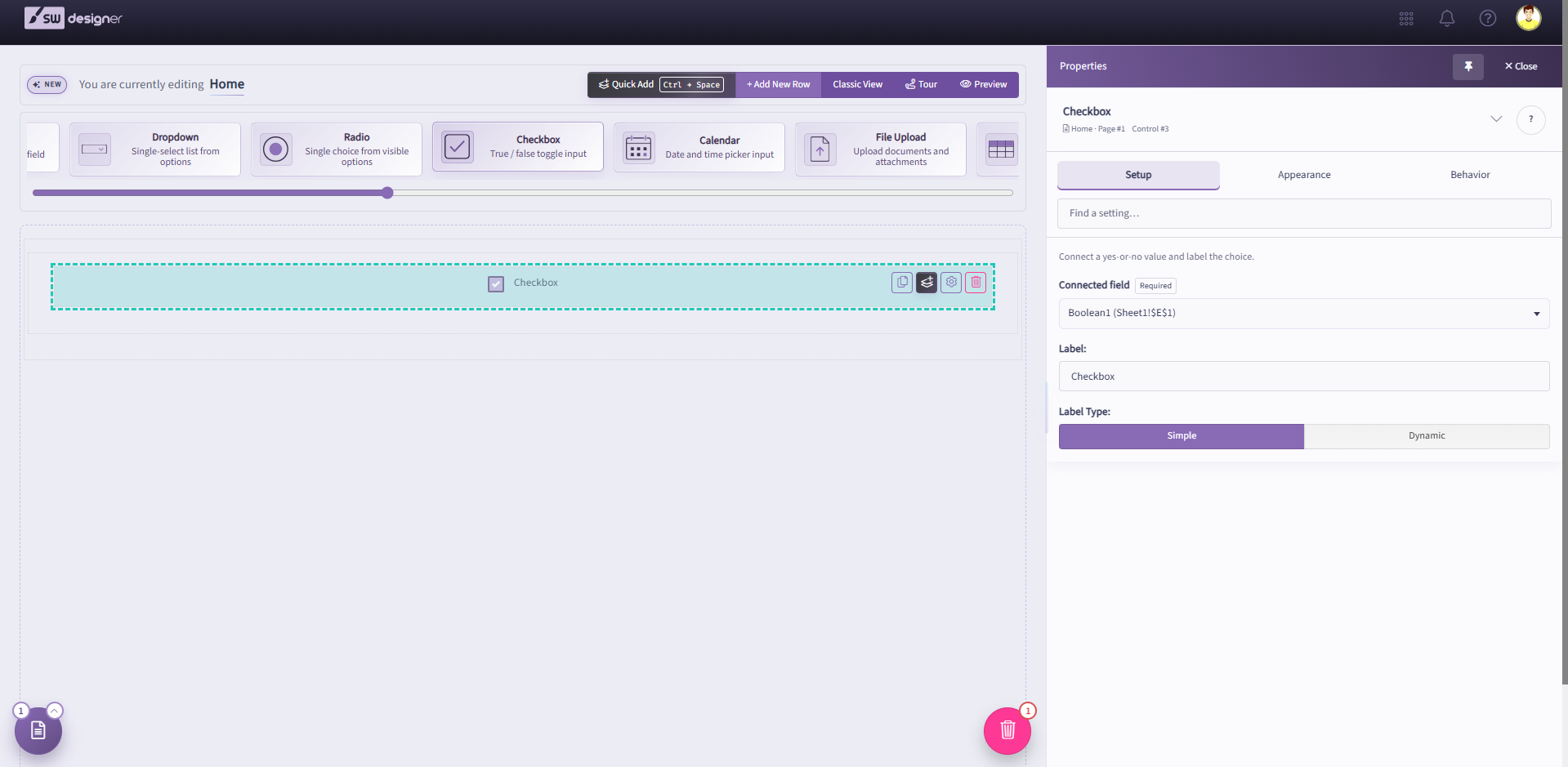Duplicate the Checkbox control on canvas

tap(902, 283)
